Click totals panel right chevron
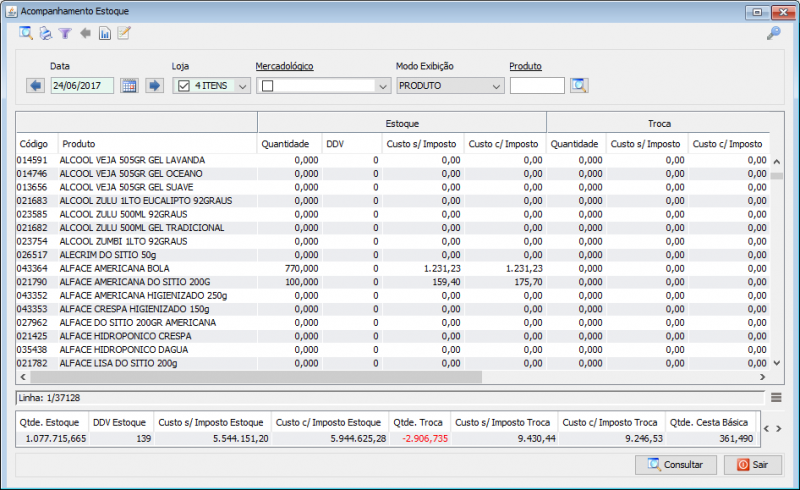The image size is (800, 490). (779, 429)
